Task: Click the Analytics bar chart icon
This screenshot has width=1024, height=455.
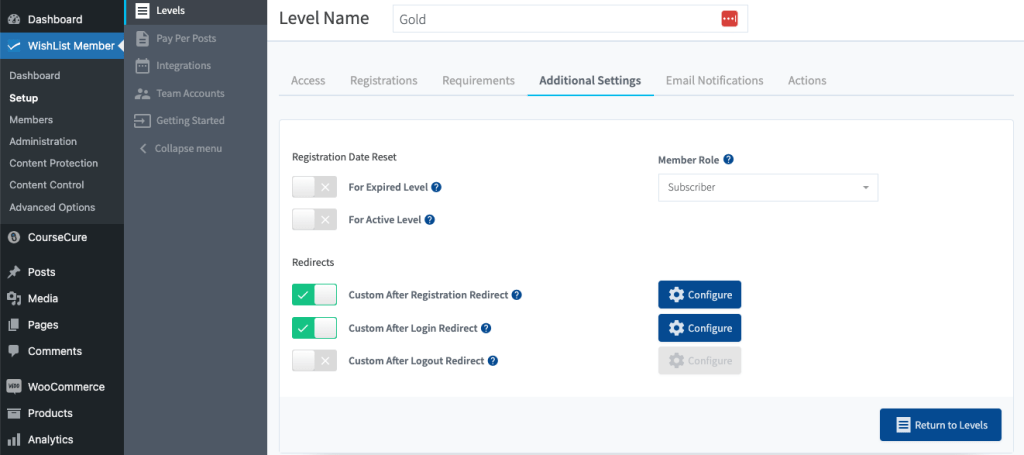Action: [14, 439]
